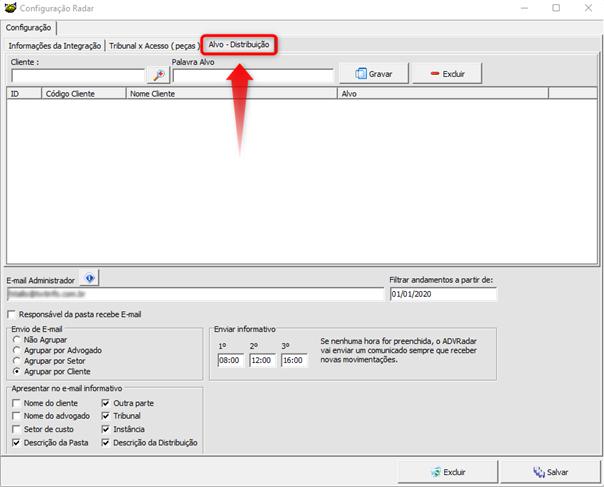Image resolution: width=604 pixels, height=487 pixels.
Task: Maximize the Configuração Radar window
Action: pyautogui.click(x=556, y=8)
